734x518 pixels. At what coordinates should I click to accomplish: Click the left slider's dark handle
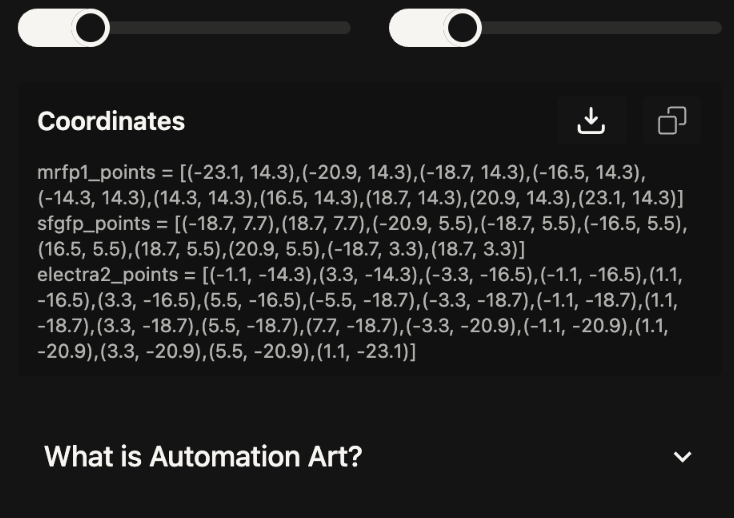pos(91,28)
